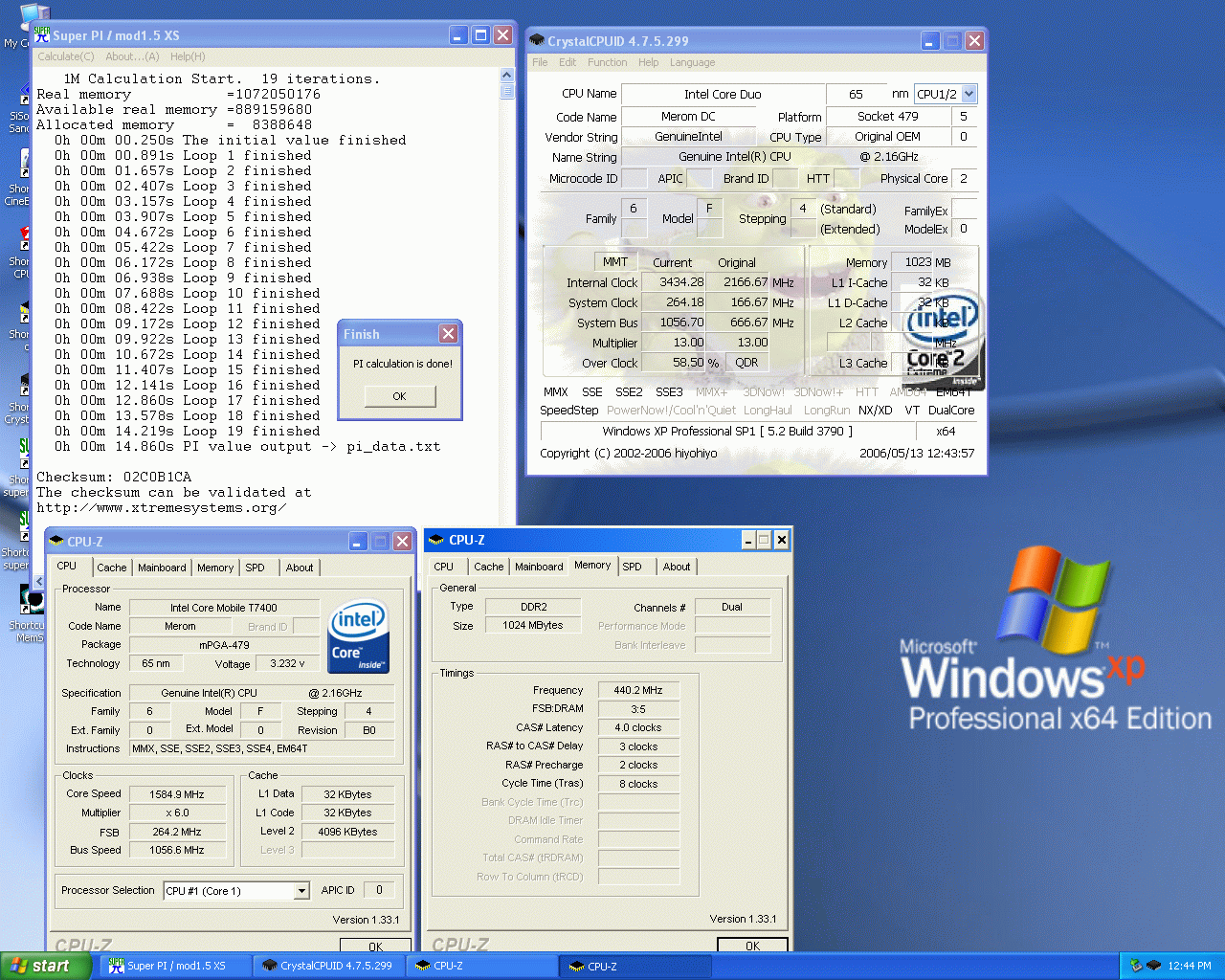1225x980 pixels.
Task: Click the second system tray icon
Action: tap(1153, 966)
